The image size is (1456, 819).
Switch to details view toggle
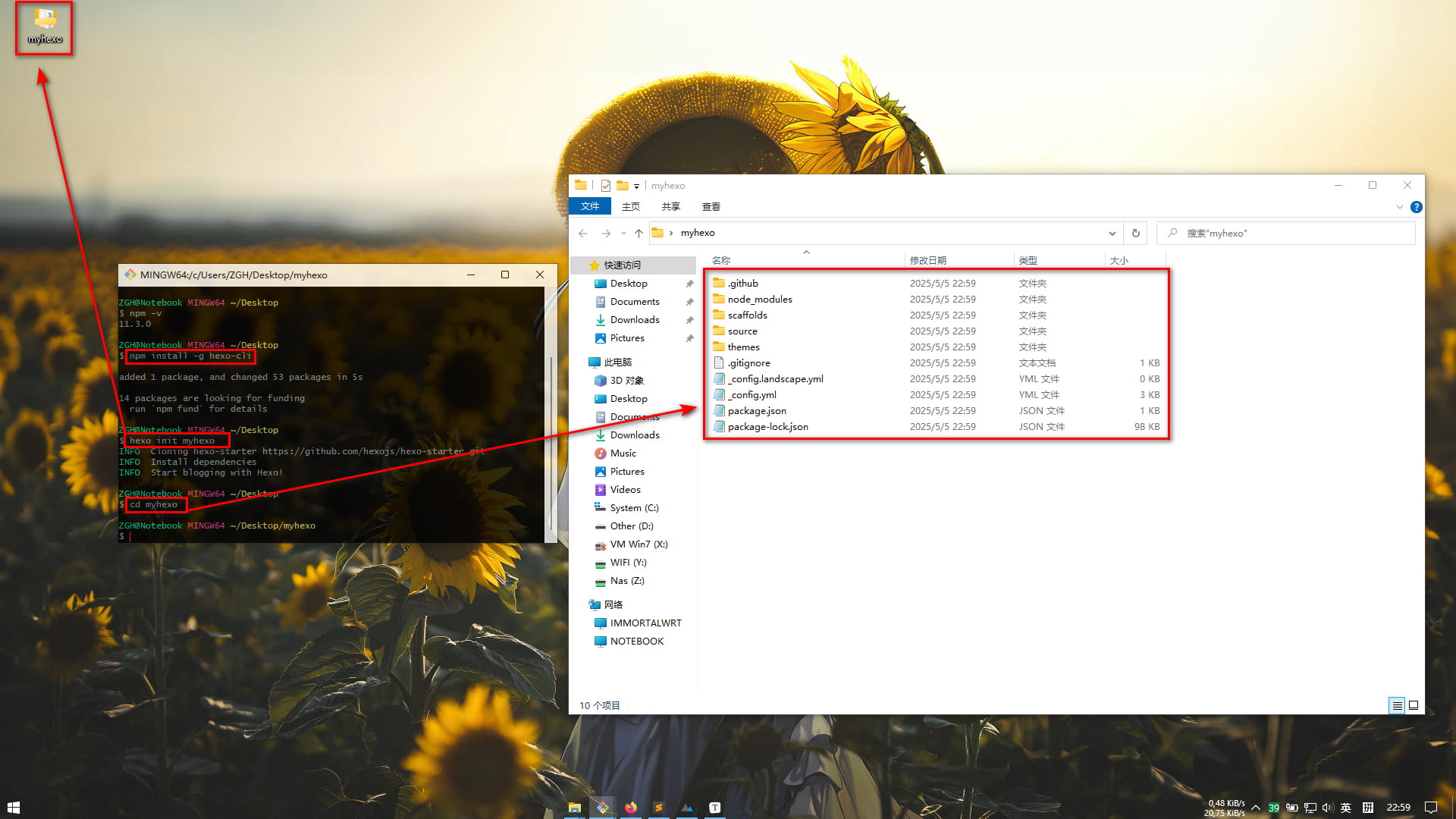1397,705
